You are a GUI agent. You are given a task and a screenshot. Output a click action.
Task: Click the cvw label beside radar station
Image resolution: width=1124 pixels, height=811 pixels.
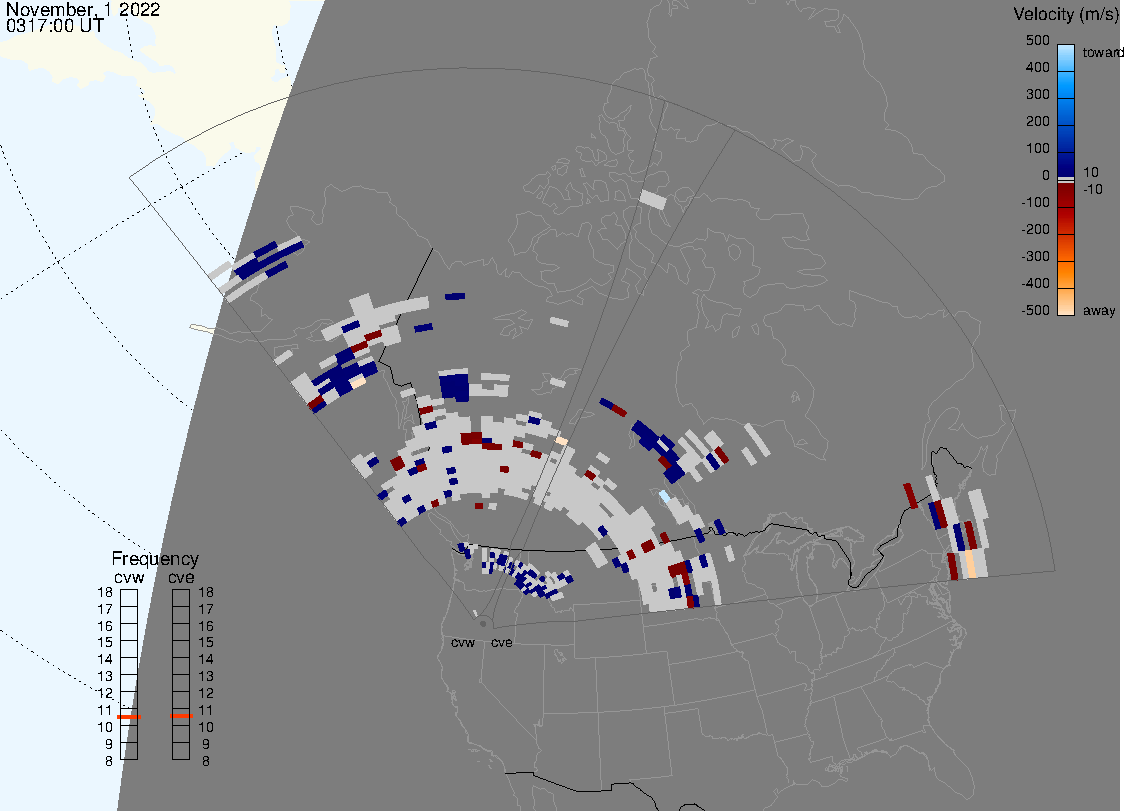pyautogui.click(x=463, y=642)
